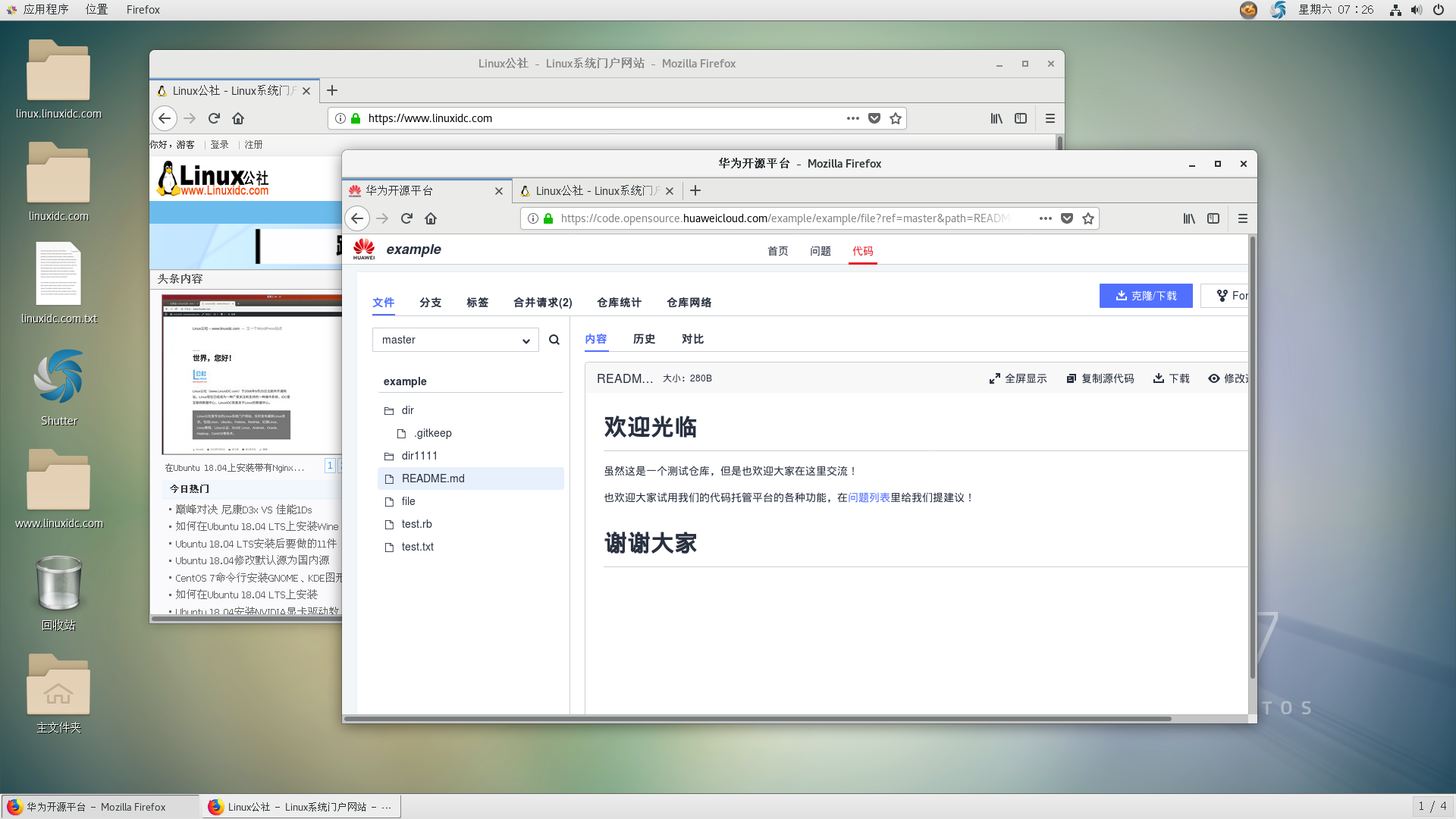Image resolution: width=1456 pixels, height=819 pixels.
Task: Toggle sidebar in front Firefox window
Action: click(x=1213, y=218)
